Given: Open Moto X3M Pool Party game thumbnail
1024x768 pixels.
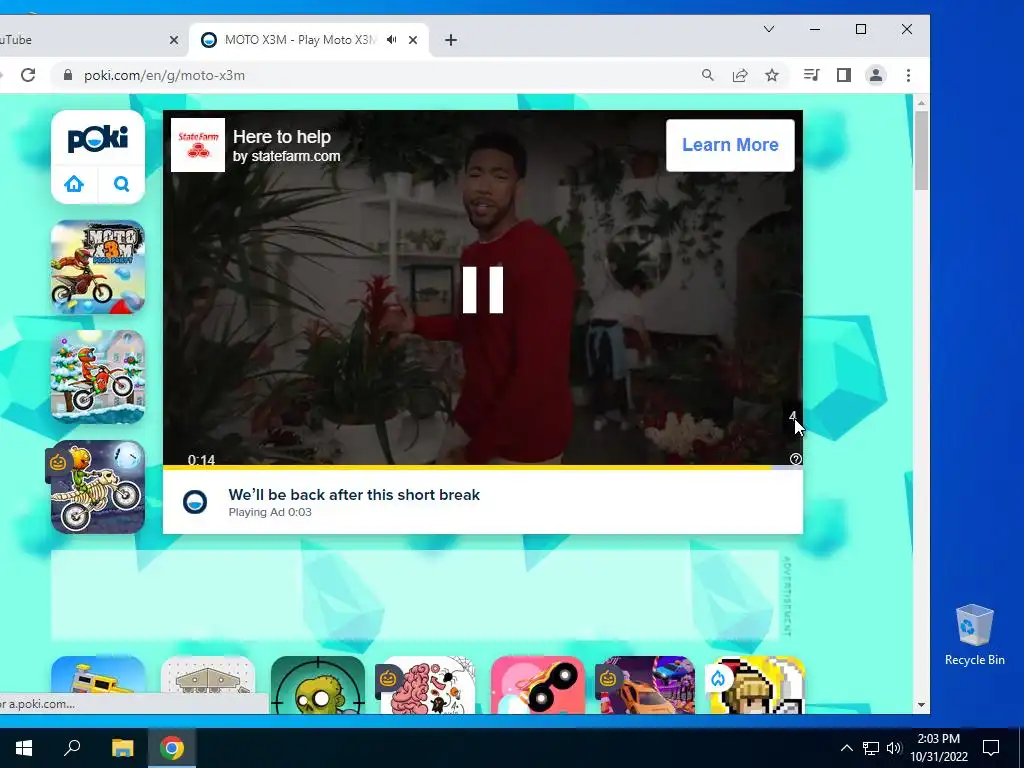Looking at the screenshot, I should [98, 267].
